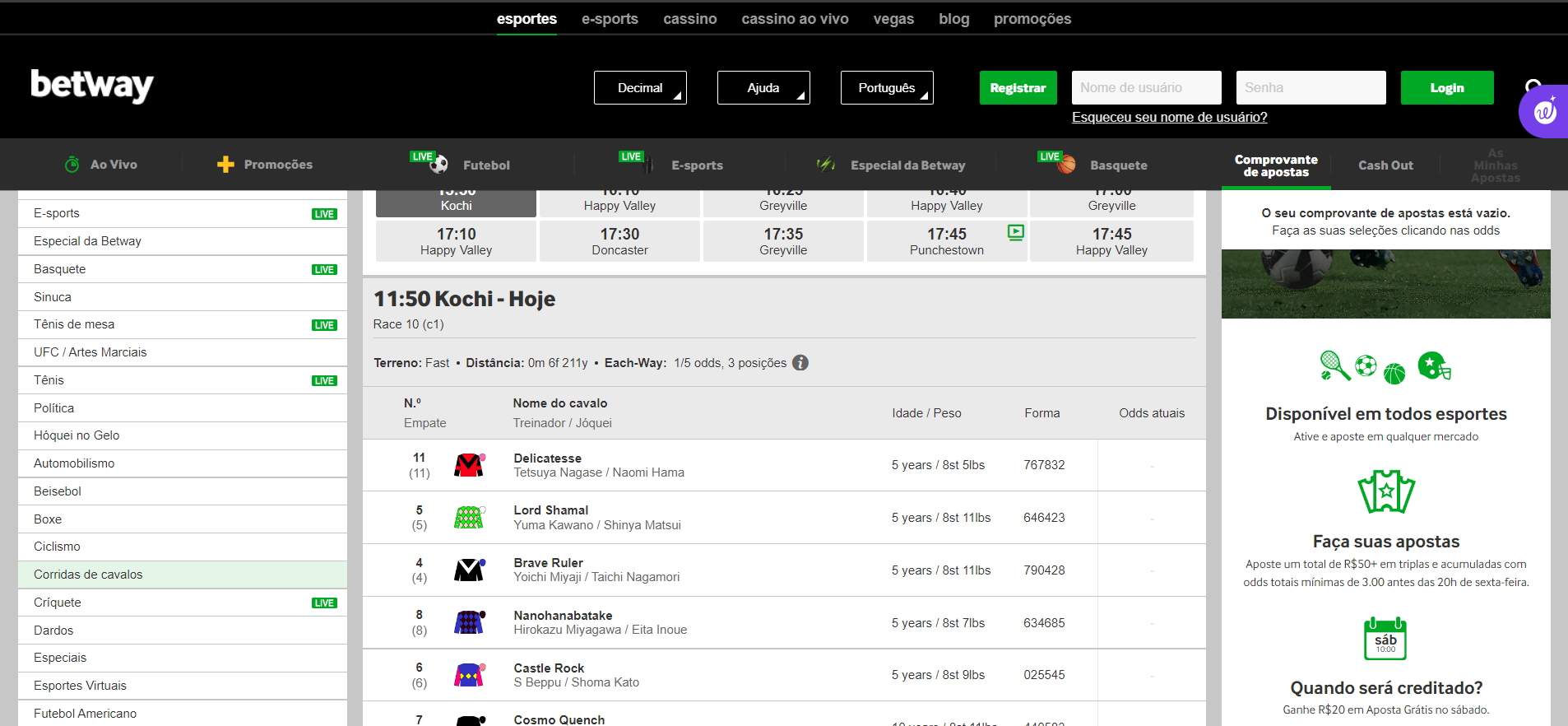Open the cassino ao vivo tab
The width and height of the screenshot is (1568, 726).
click(x=795, y=19)
